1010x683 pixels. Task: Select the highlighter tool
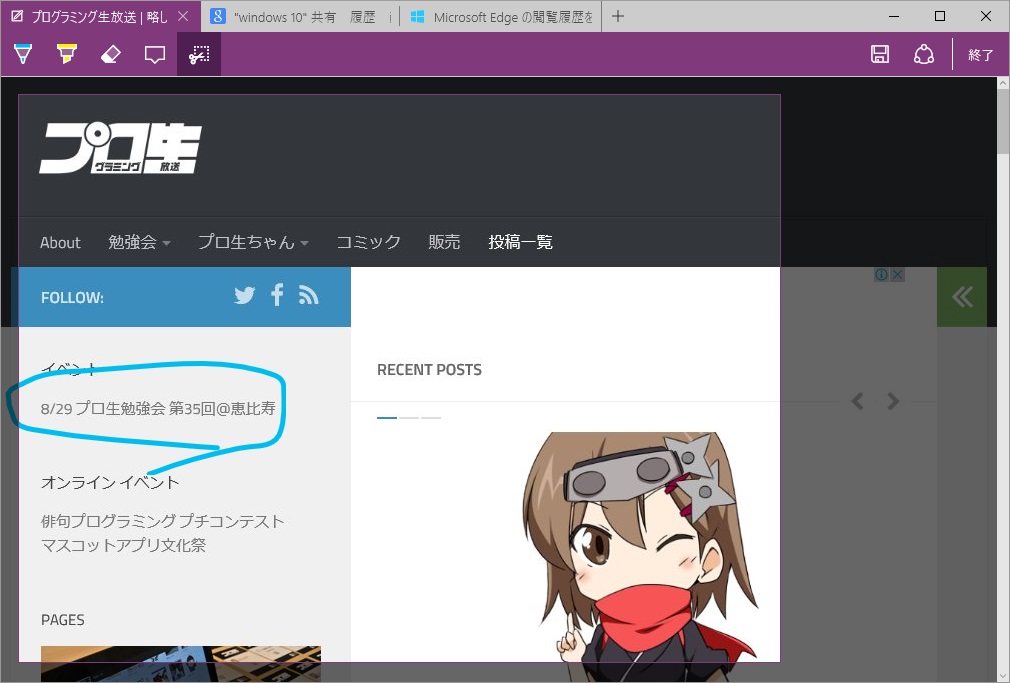[x=66, y=54]
